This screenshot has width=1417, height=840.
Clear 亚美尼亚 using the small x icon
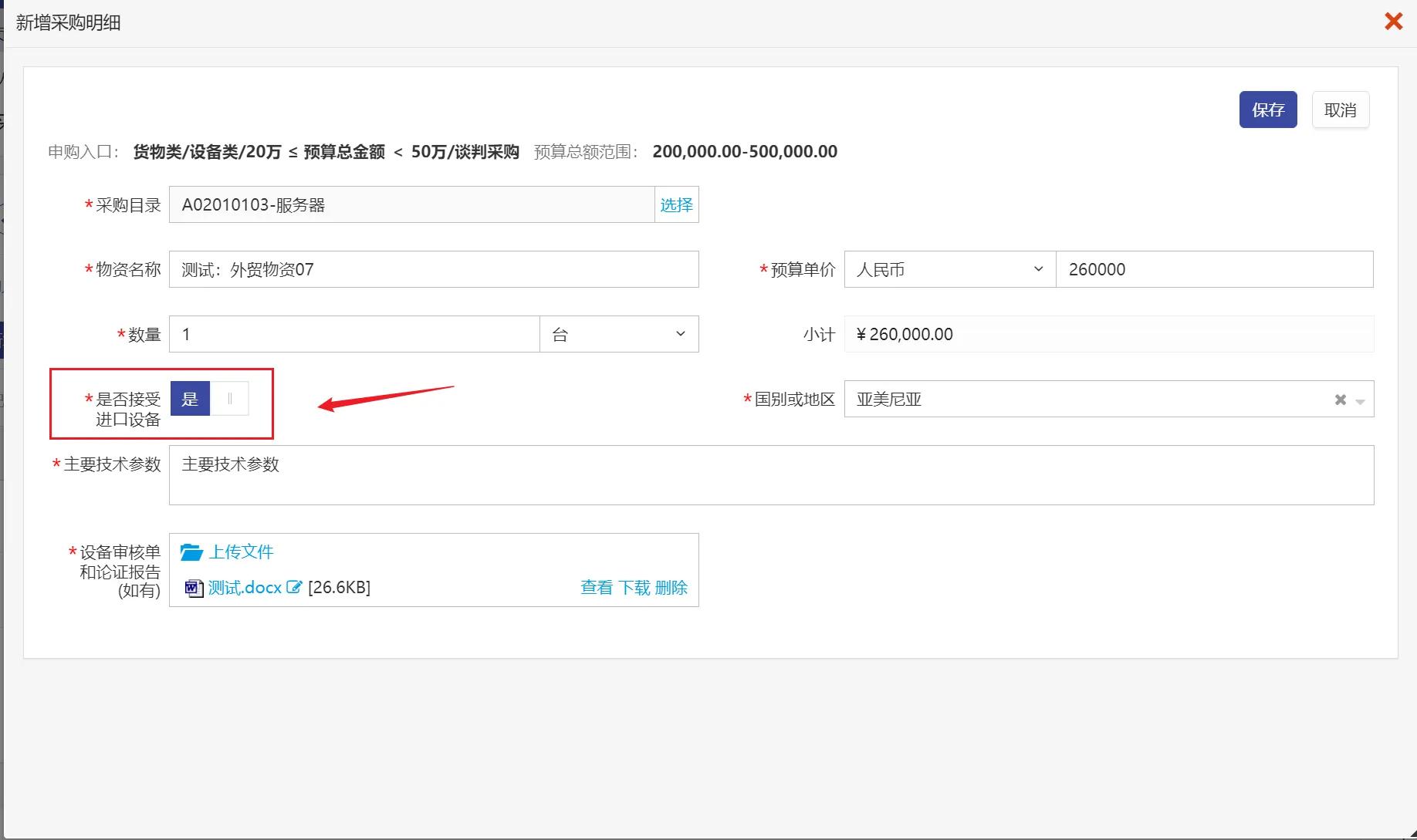click(x=1341, y=400)
